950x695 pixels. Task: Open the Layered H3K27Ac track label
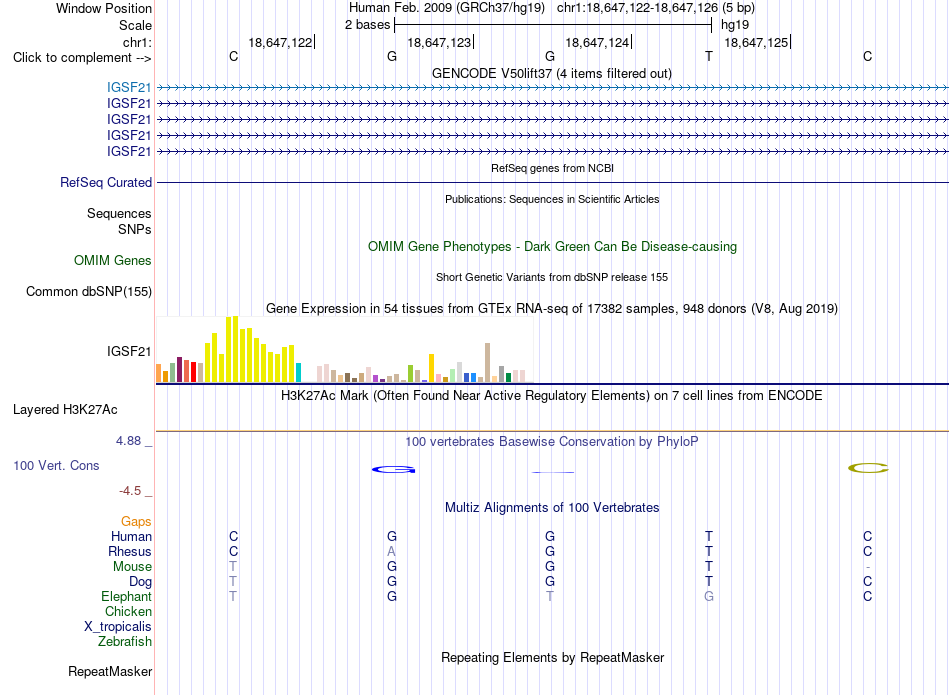(x=65, y=410)
